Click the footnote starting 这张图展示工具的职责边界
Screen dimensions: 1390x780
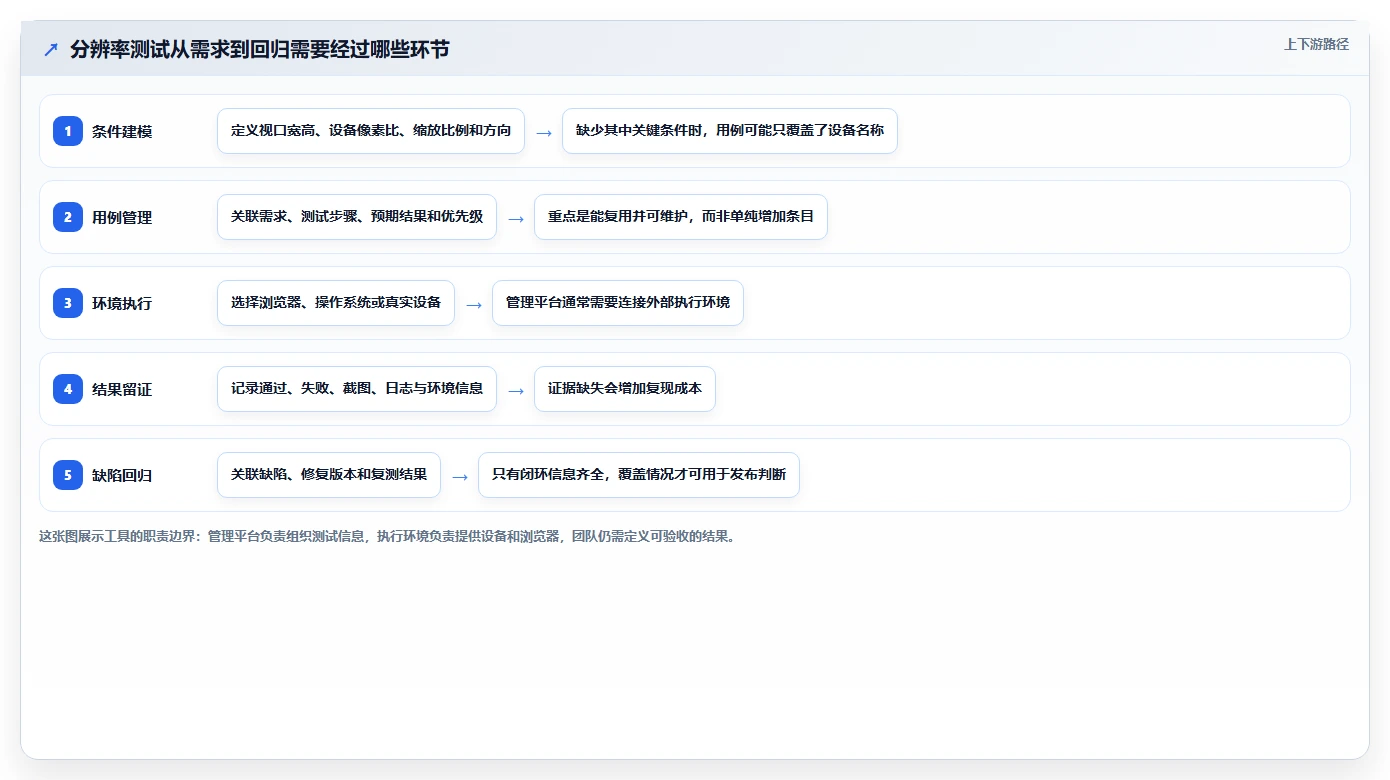coord(388,536)
